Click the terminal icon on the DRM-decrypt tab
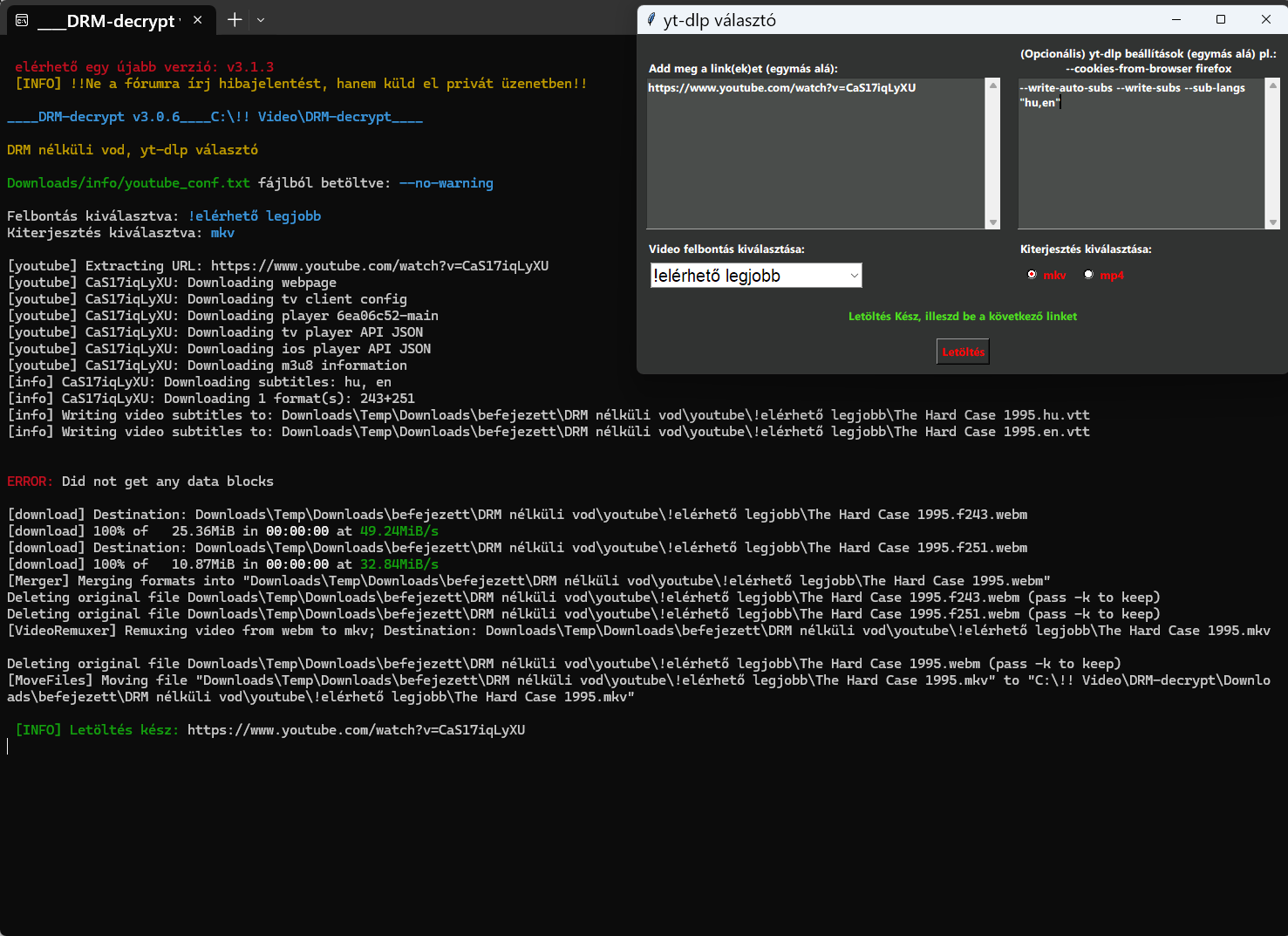 [23, 20]
